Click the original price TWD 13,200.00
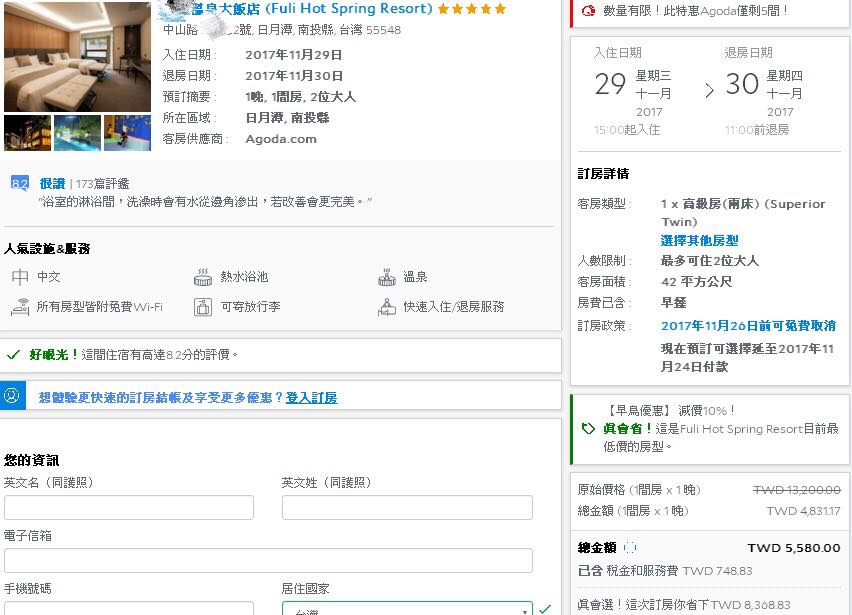Viewport: 852px width, 615px height. click(797, 490)
